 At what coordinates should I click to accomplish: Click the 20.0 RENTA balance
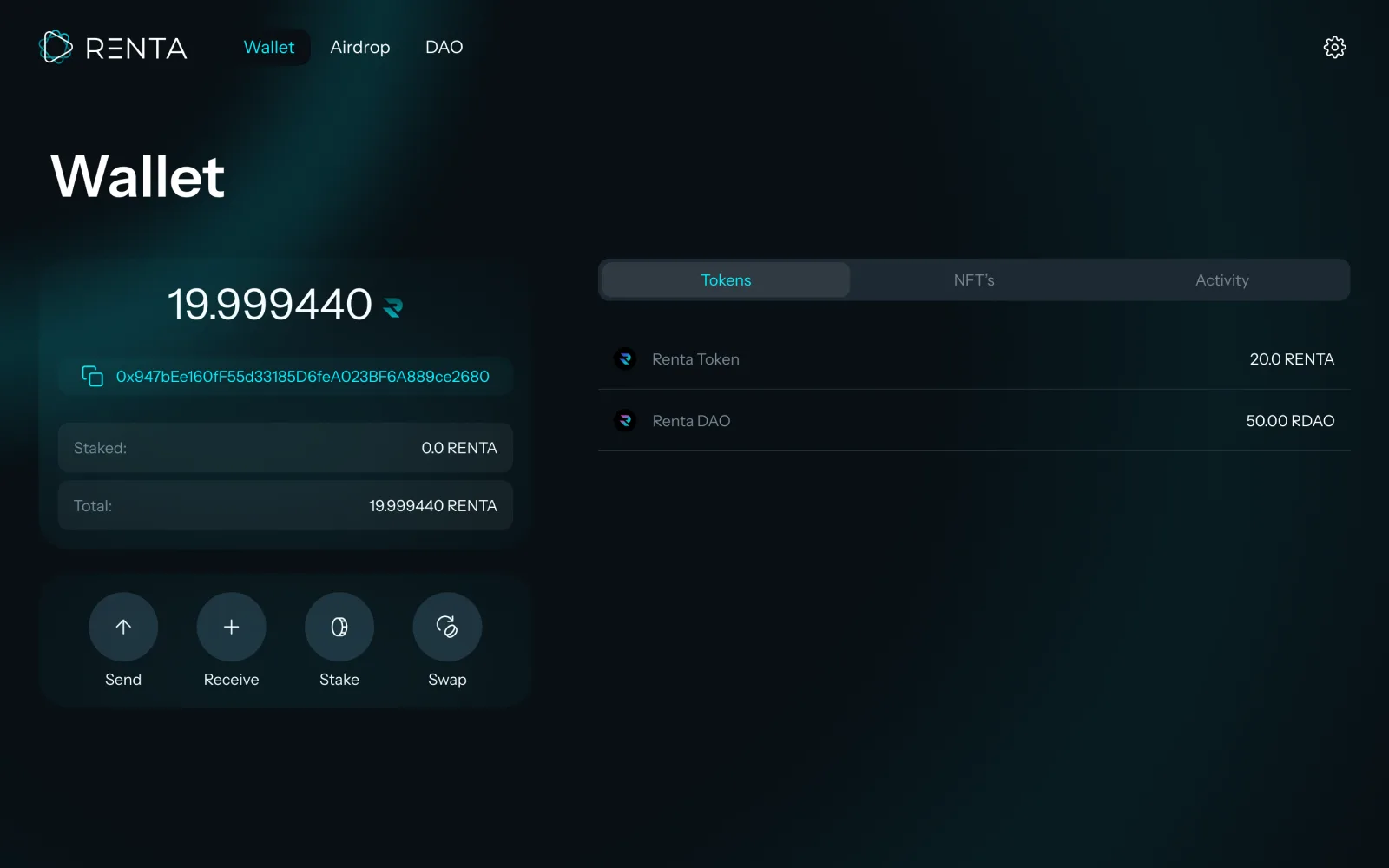[1292, 358]
